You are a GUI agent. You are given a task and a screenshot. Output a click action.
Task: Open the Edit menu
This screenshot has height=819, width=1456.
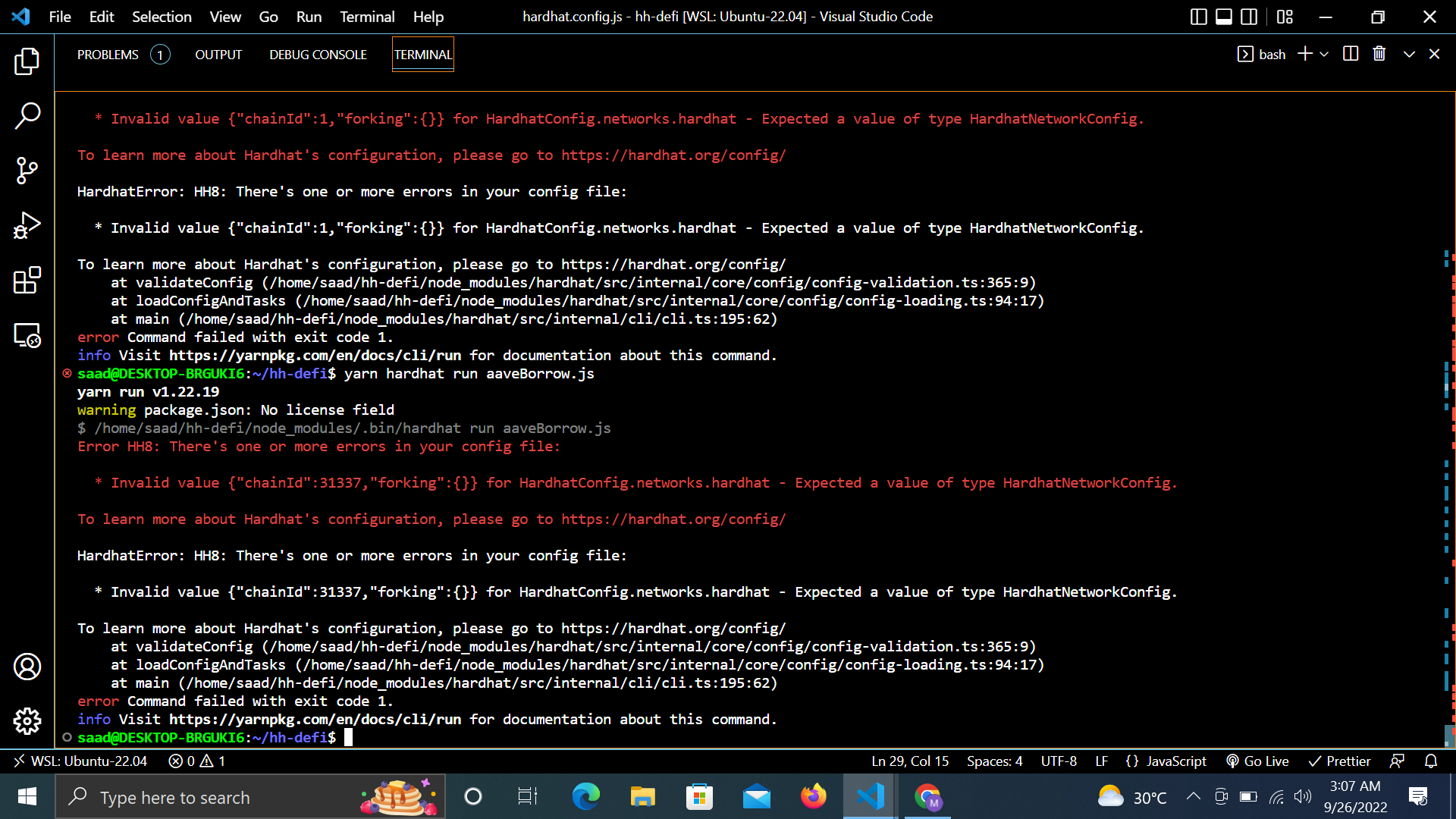102,17
